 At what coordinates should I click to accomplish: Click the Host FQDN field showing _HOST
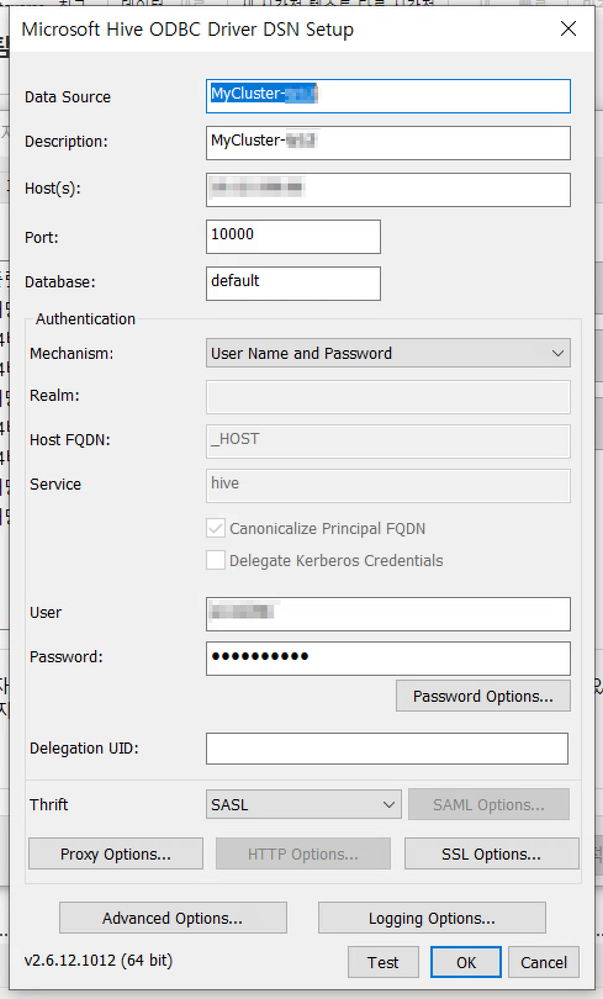tap(388, 442)
